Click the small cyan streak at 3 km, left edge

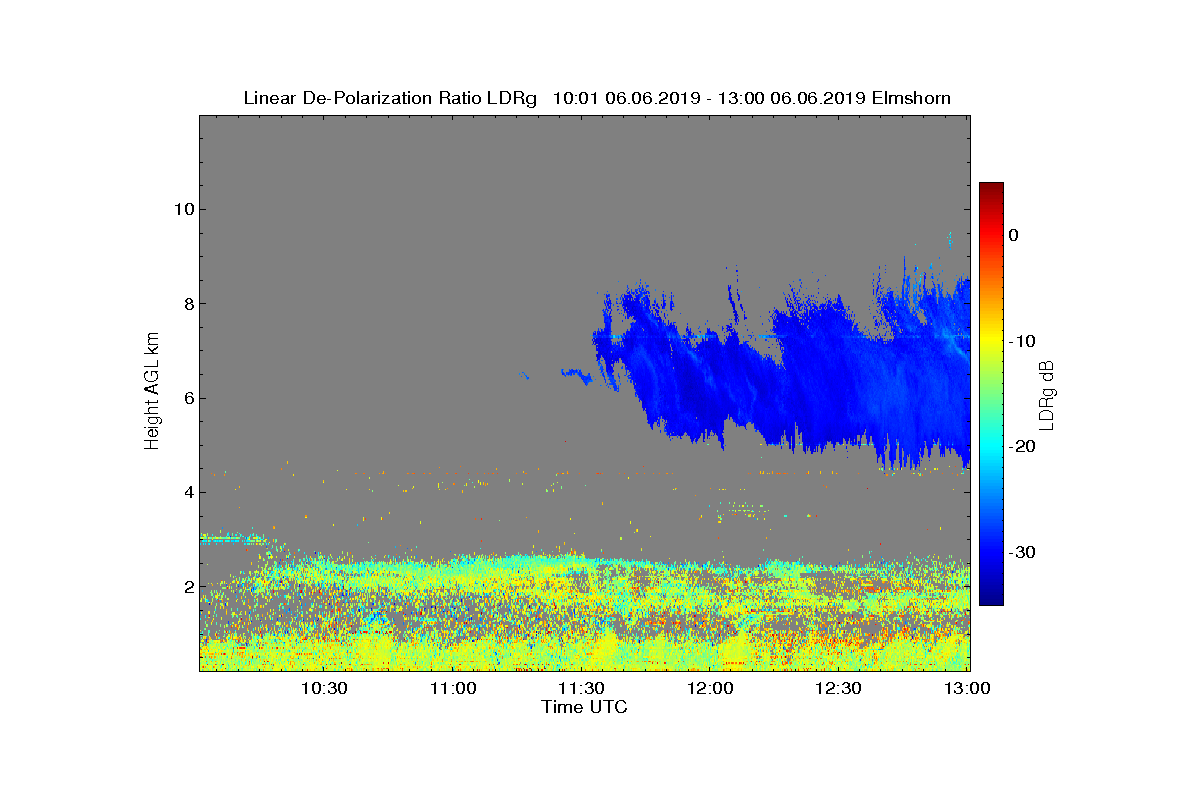(x=232, y=538)
